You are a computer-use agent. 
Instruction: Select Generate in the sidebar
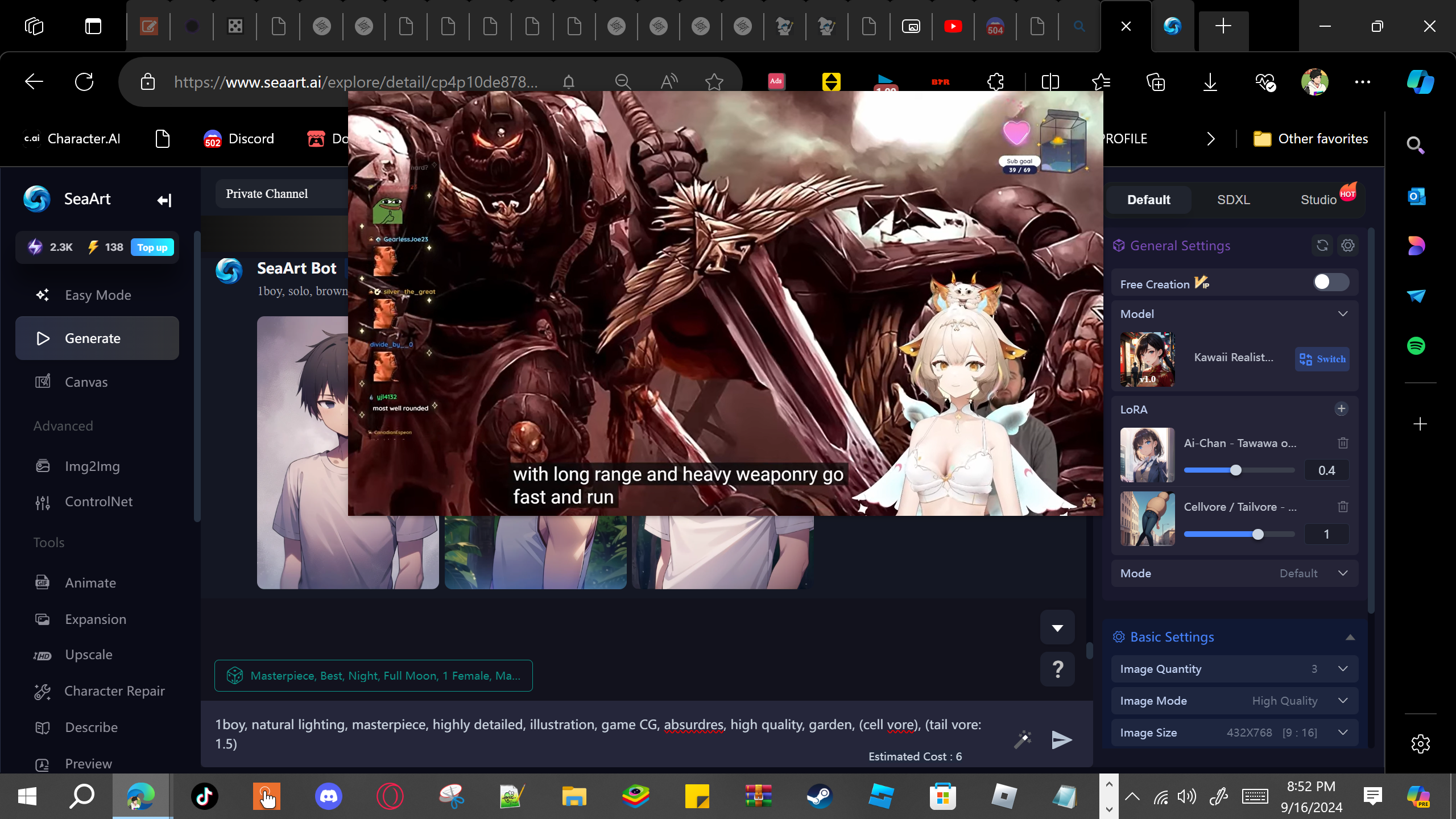97,338
